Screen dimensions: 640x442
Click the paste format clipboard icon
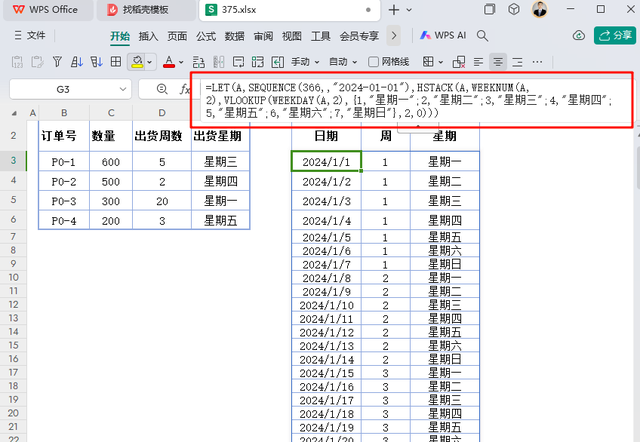(37, 62)
